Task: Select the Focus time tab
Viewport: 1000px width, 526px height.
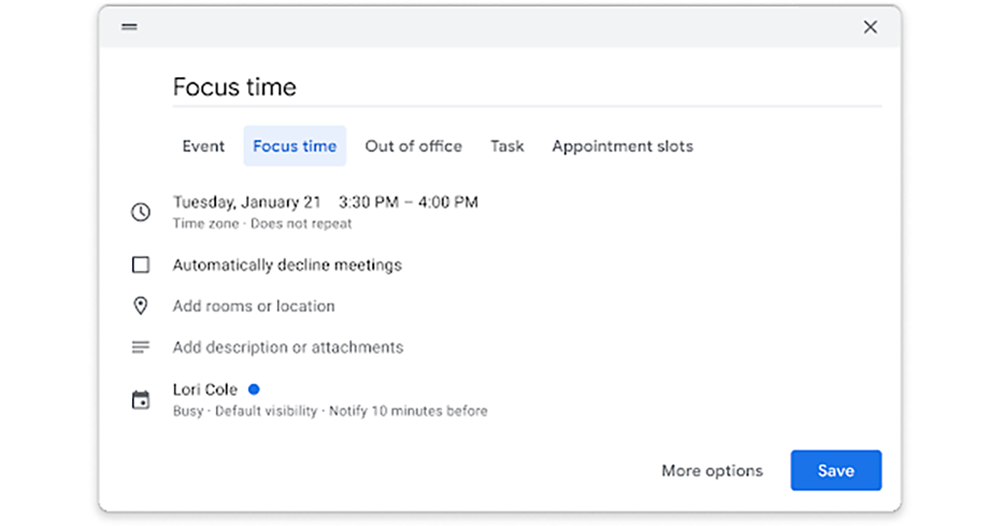Action: pyautogui.click(x=295, y=146)
